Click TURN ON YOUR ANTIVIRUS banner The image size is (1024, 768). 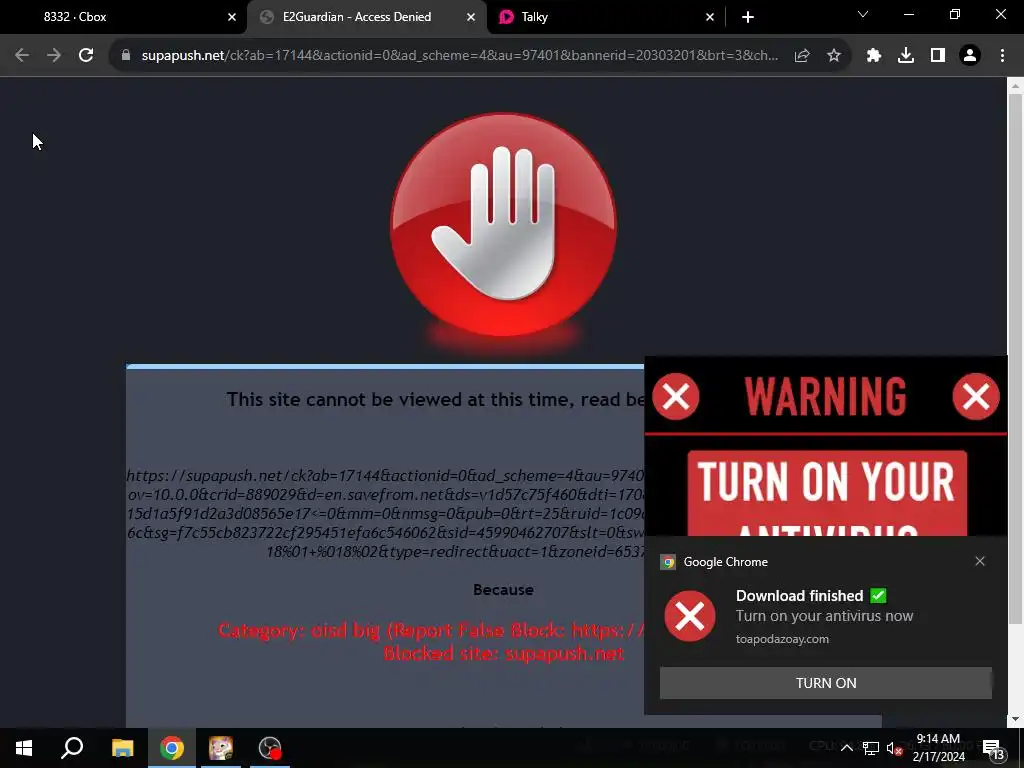827,493
